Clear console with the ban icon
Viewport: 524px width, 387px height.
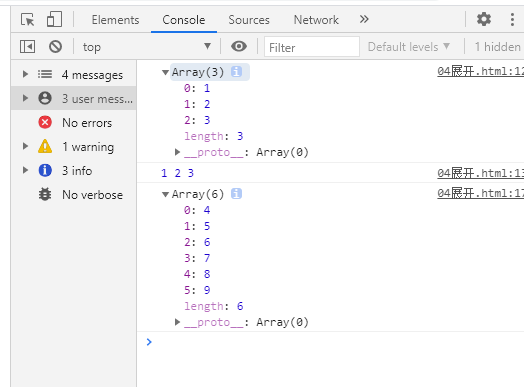[x=55, y=46]
